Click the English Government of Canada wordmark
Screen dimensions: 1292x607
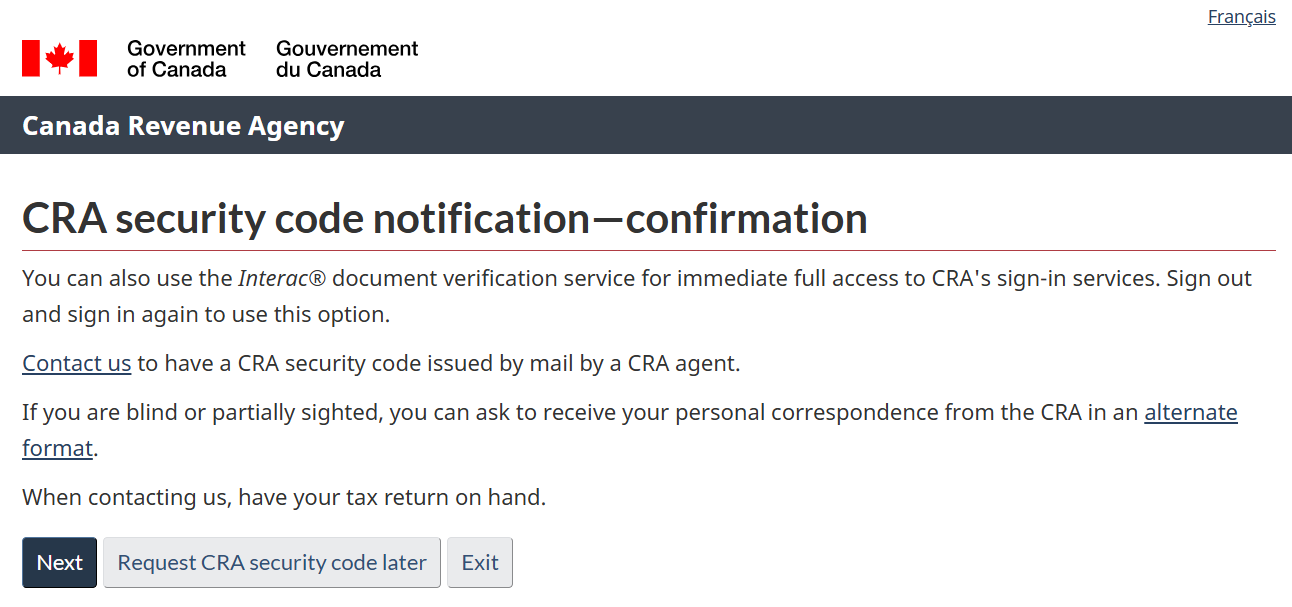[x=186, y=59]
